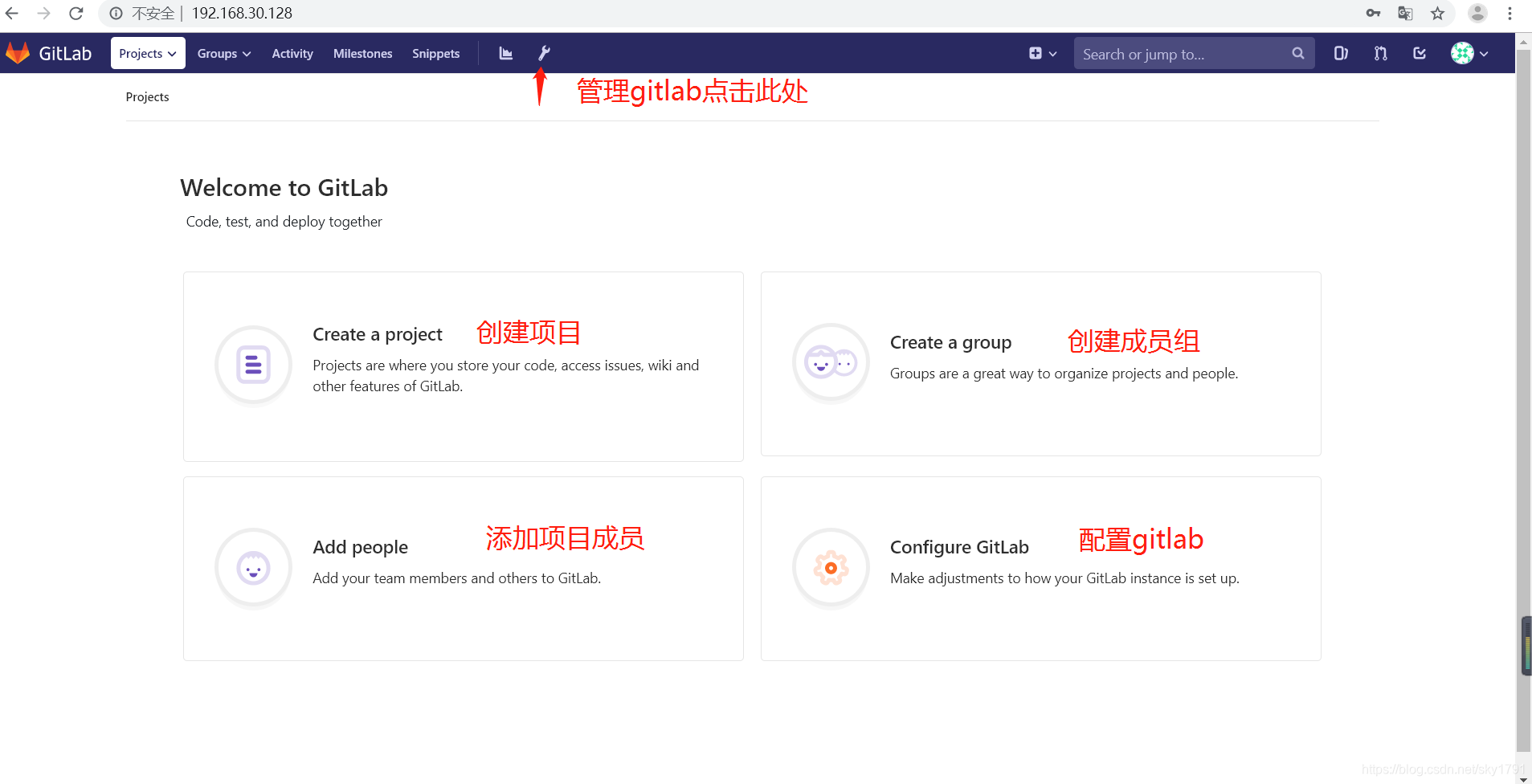Screen dimensions: 1532x784
Task: Expand the chevron next to user avatar
Action: (x=1484, y=54)
